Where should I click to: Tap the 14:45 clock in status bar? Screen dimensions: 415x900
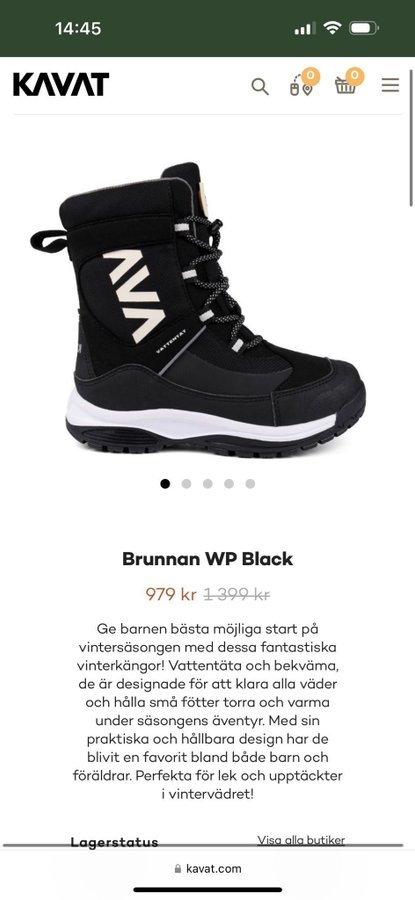click(x=78, y=28)
